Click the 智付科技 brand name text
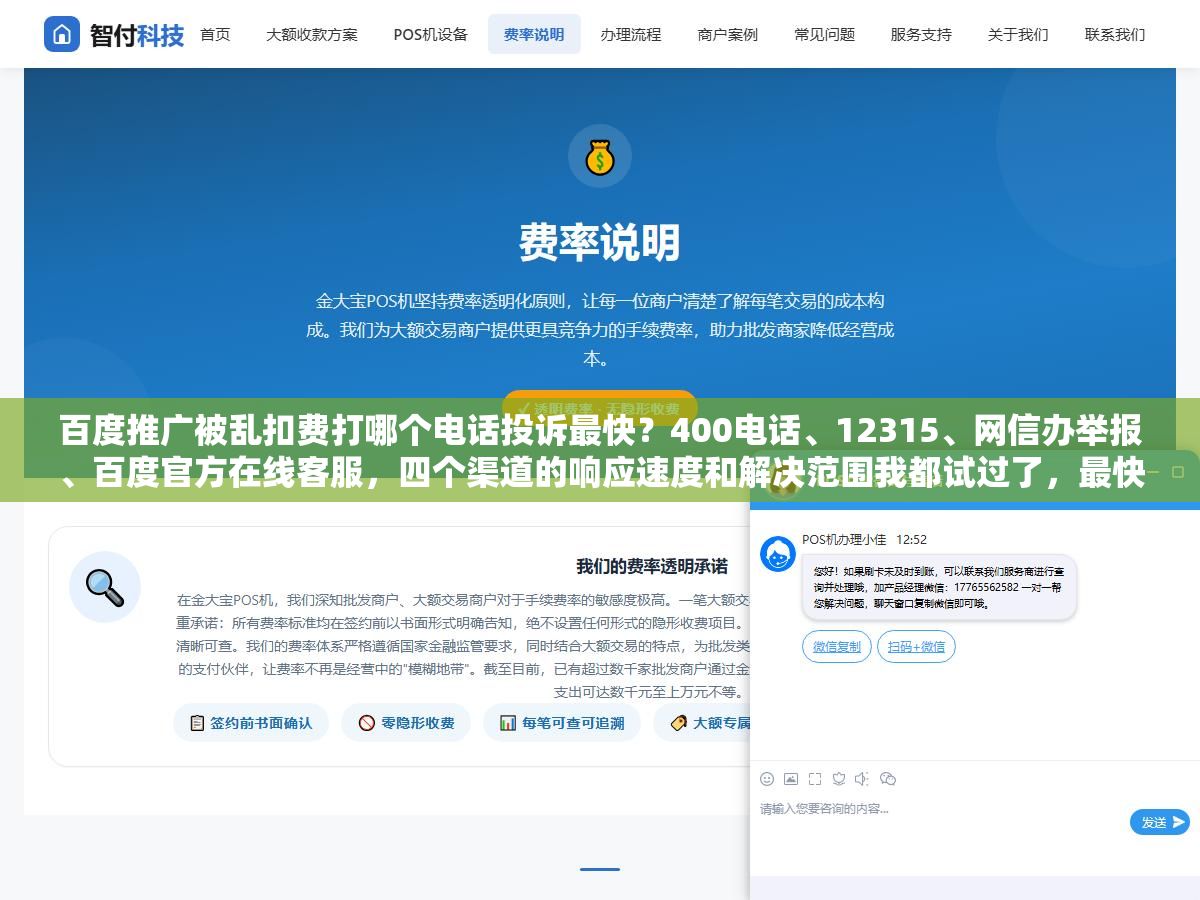Screen dimensions: 1200x900 tap(137, 35)
